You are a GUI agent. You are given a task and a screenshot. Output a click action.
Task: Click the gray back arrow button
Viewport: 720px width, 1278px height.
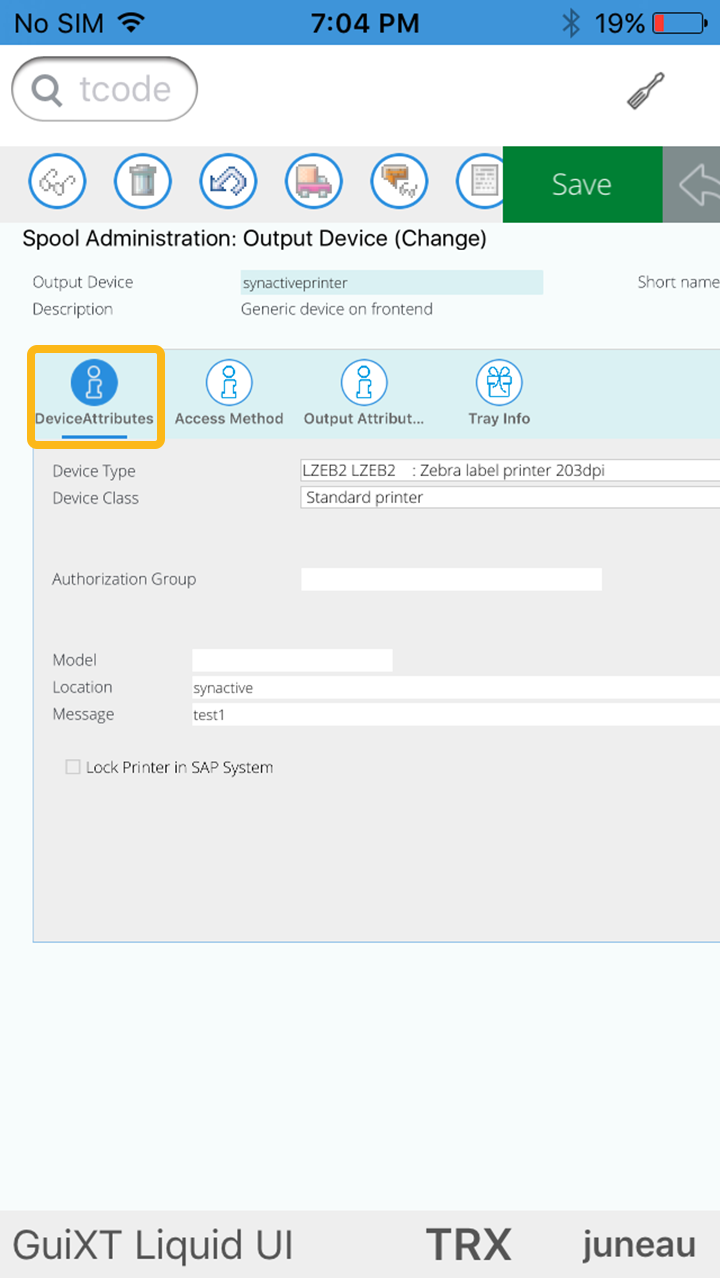coord(693,185)
